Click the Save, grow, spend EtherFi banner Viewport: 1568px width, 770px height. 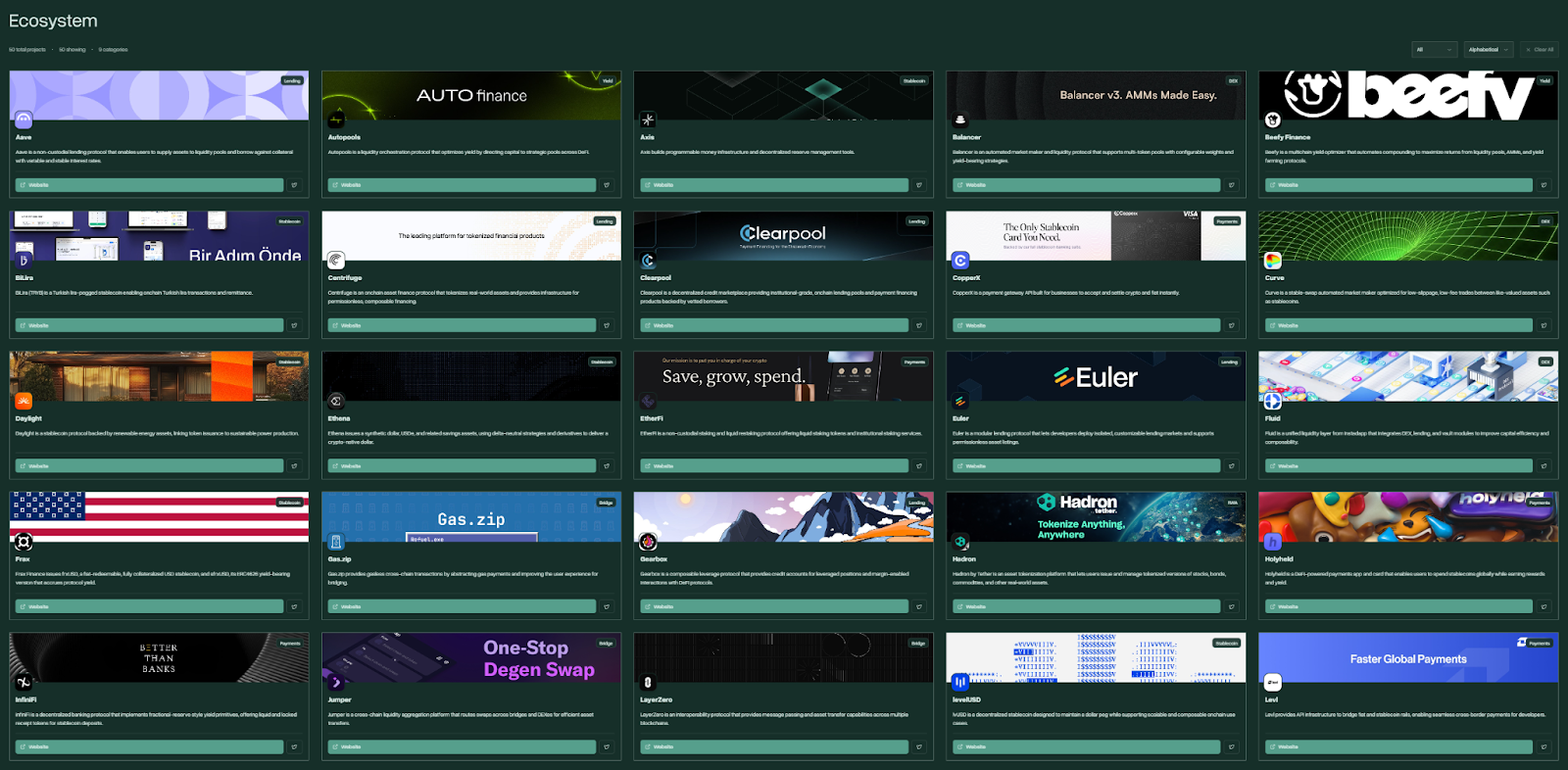tap(783, 376)
